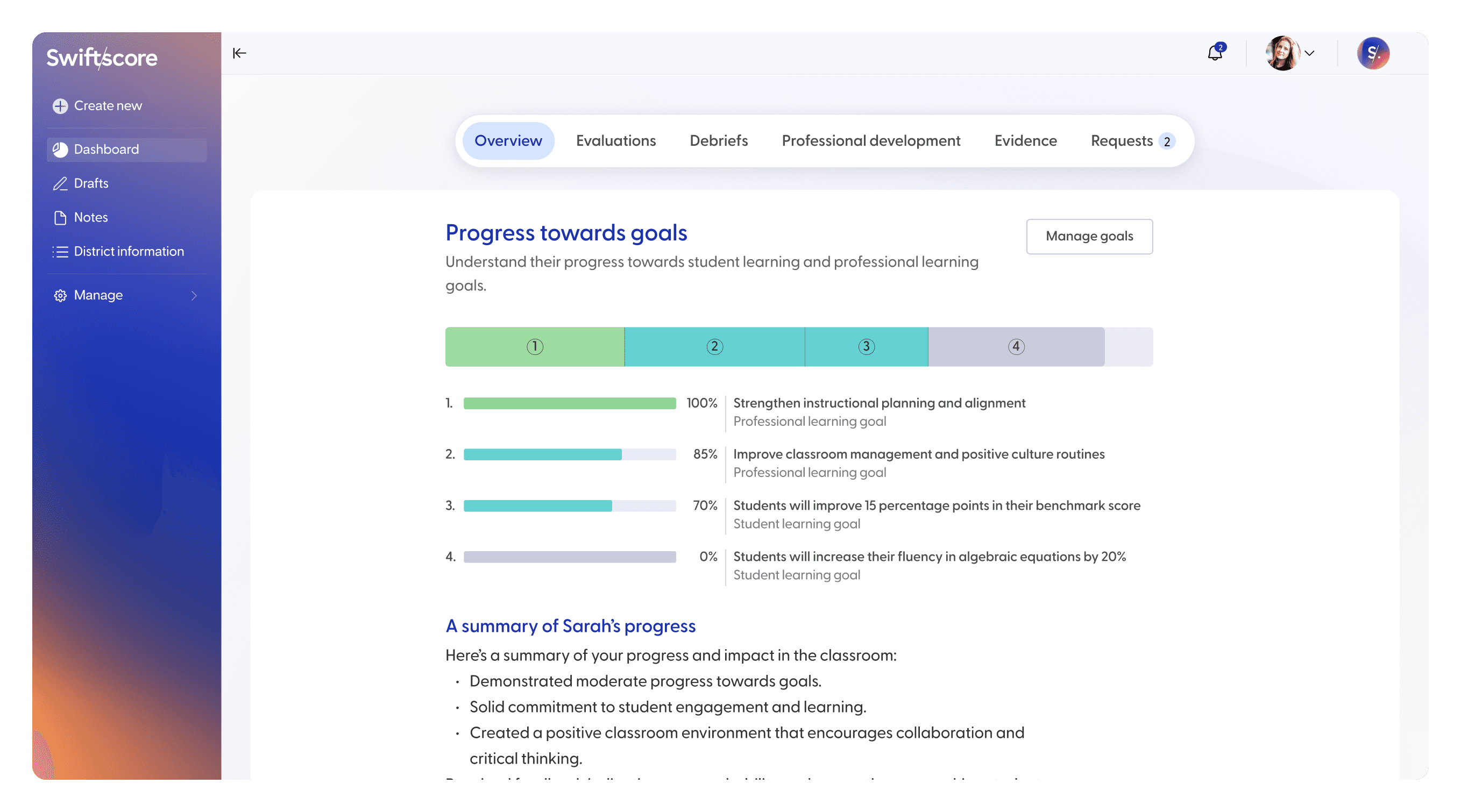Viewport: 1461px width, 812px height.
Task: Switch to the Evaluations tab
Action: (x=615, y=141)
